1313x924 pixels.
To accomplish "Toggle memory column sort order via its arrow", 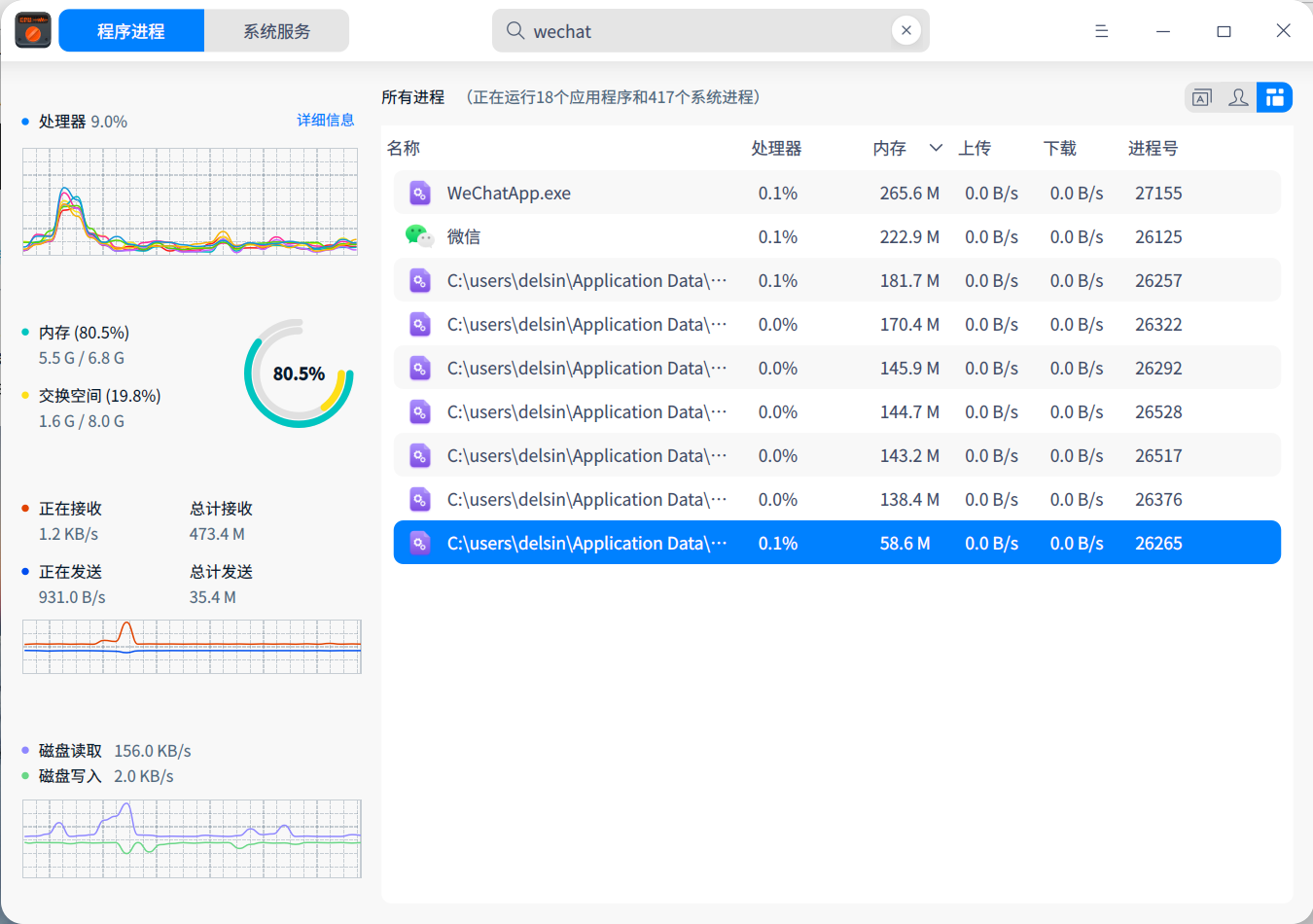I will click(x=935, y=148).
